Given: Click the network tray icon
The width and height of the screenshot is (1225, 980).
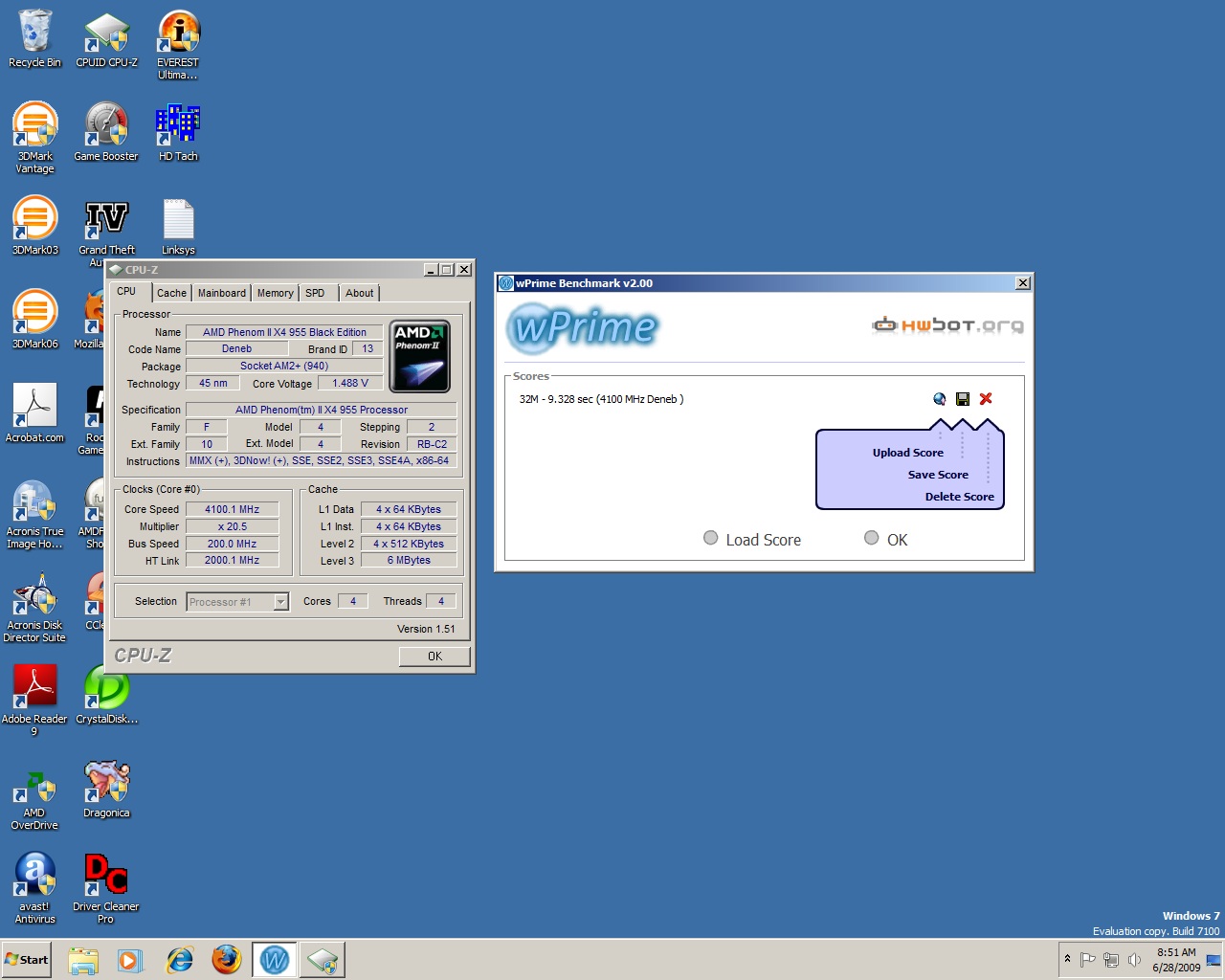Looking at the screenshot, I should pyautogui.click(x=1111, y=959).
